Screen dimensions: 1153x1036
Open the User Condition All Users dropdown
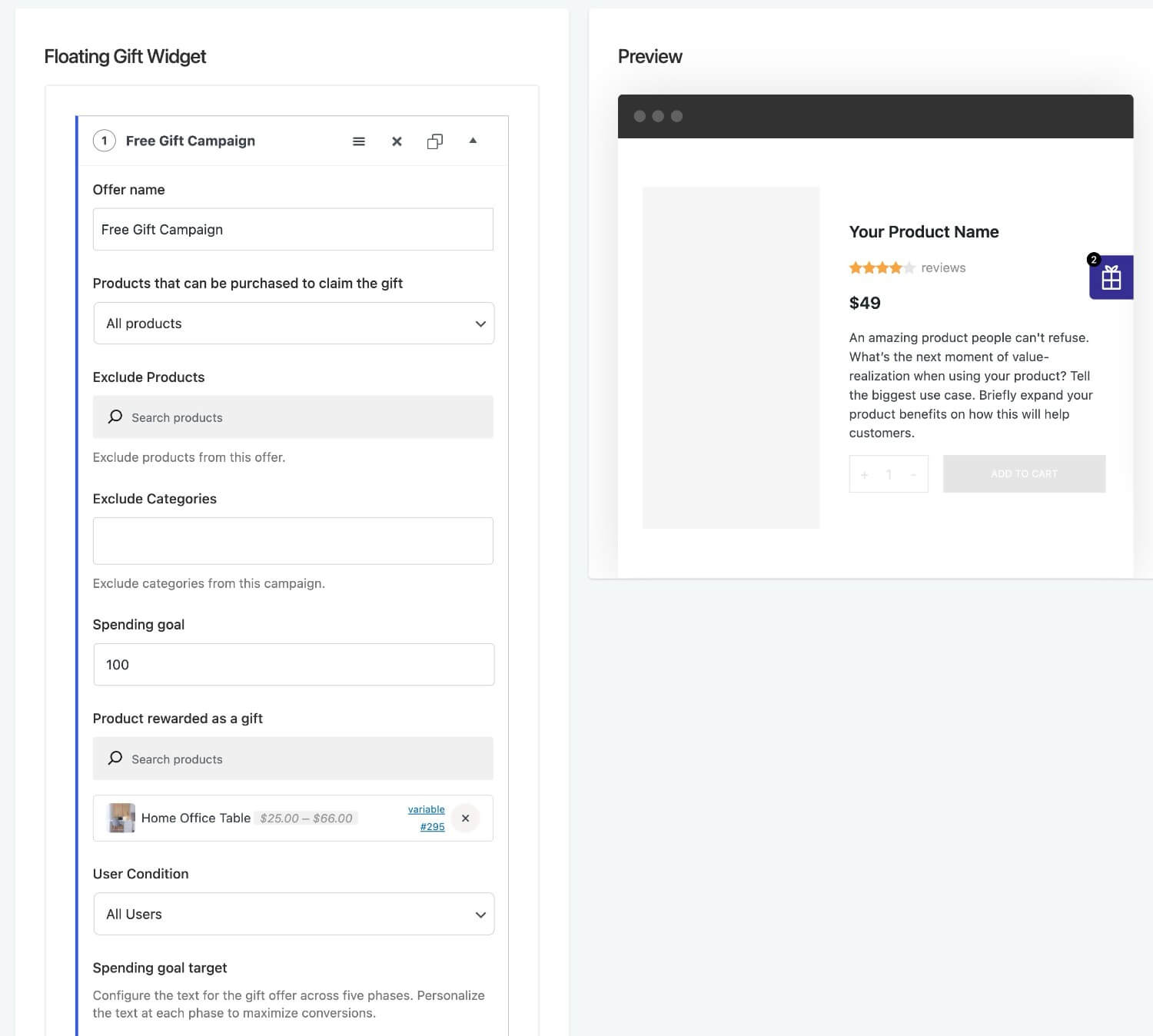(294, 914)
